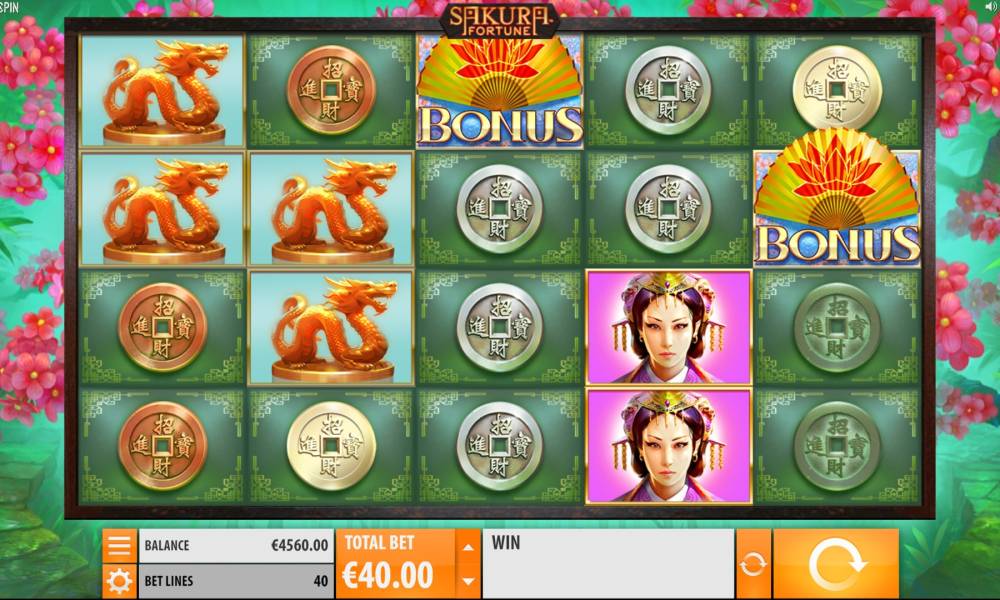Click the Total Bet €40.00 panel
1000x600 pixels.
pyautogui.click(x=396, y=564)
